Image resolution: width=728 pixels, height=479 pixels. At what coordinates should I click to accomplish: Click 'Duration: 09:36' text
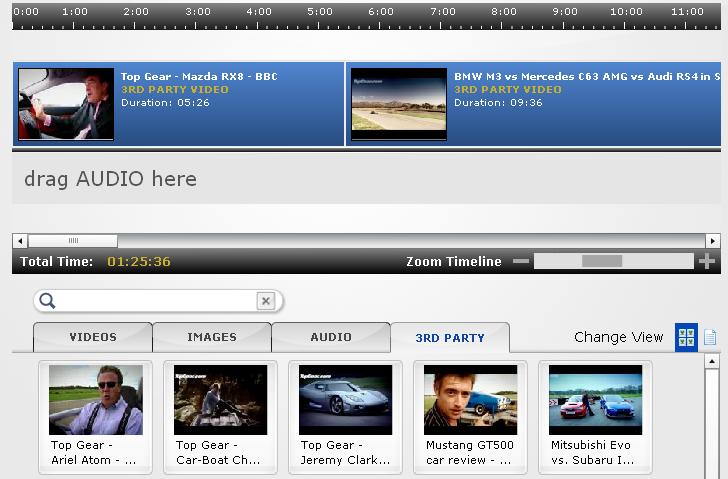click(498, 103)
